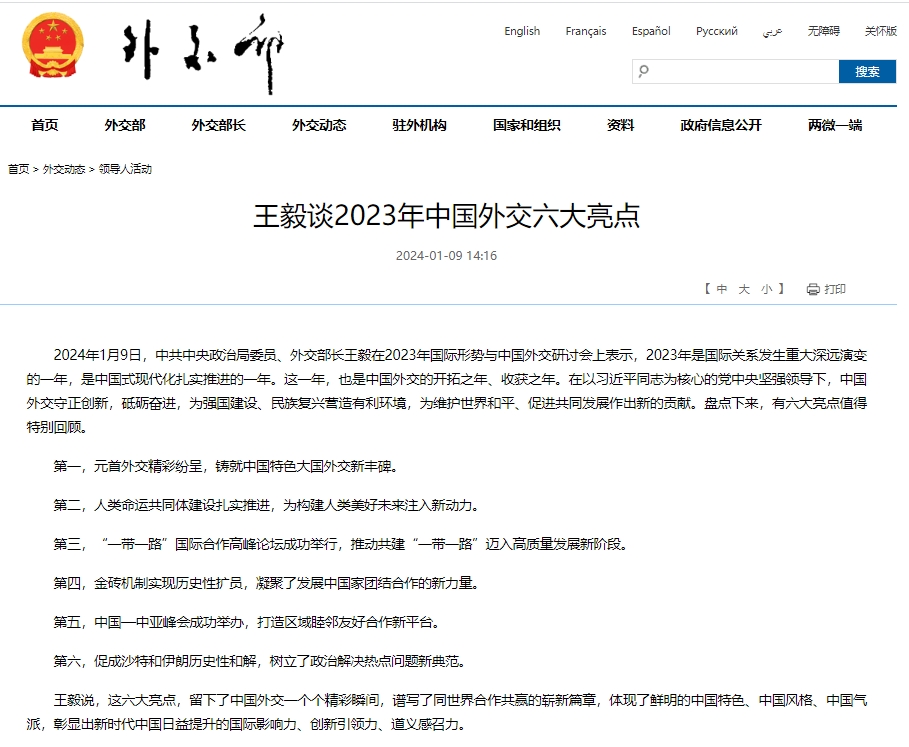Set font size to 小 (small)
Screen dimensions: 909x747
(x=766, y=289)
